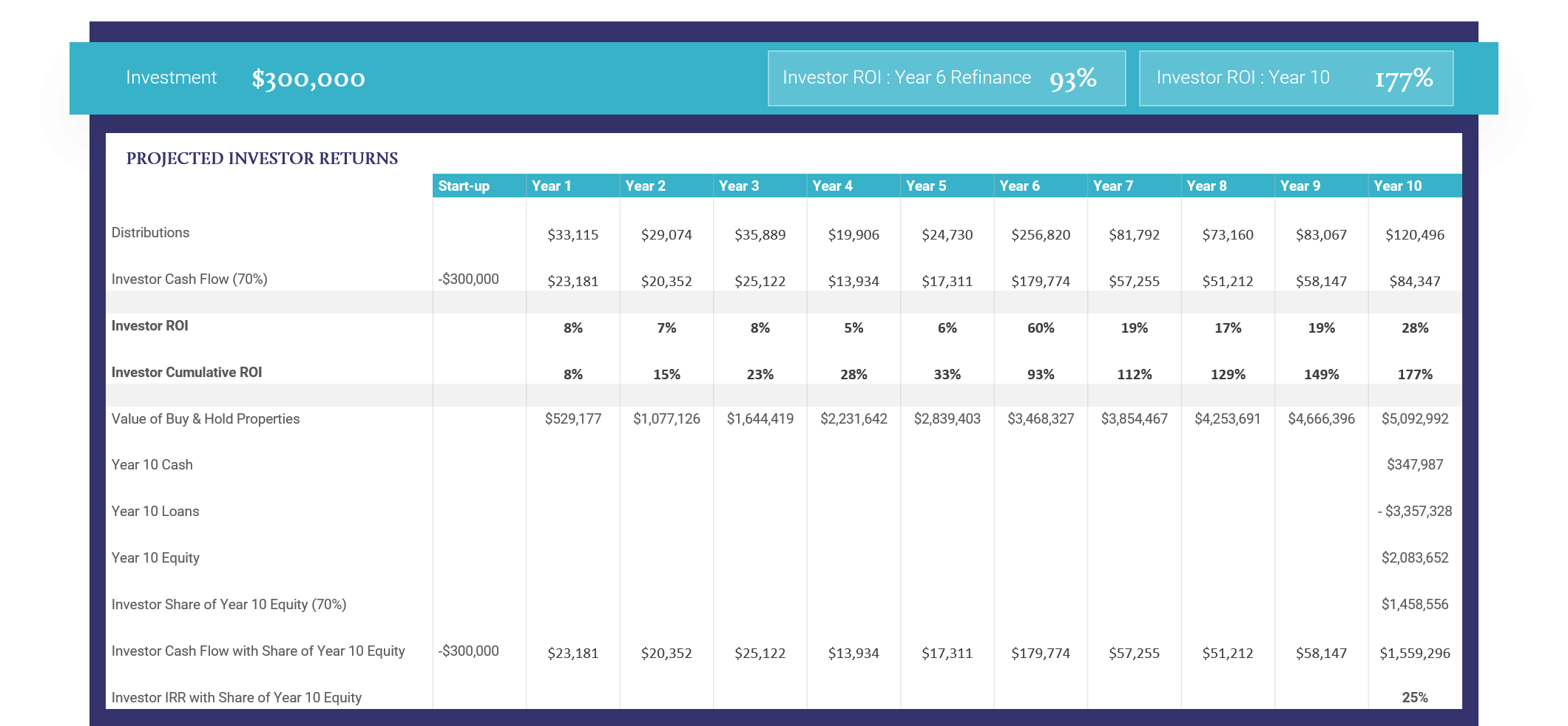Select the $300,000 Investment amount in the banner

tap(308, 78)
